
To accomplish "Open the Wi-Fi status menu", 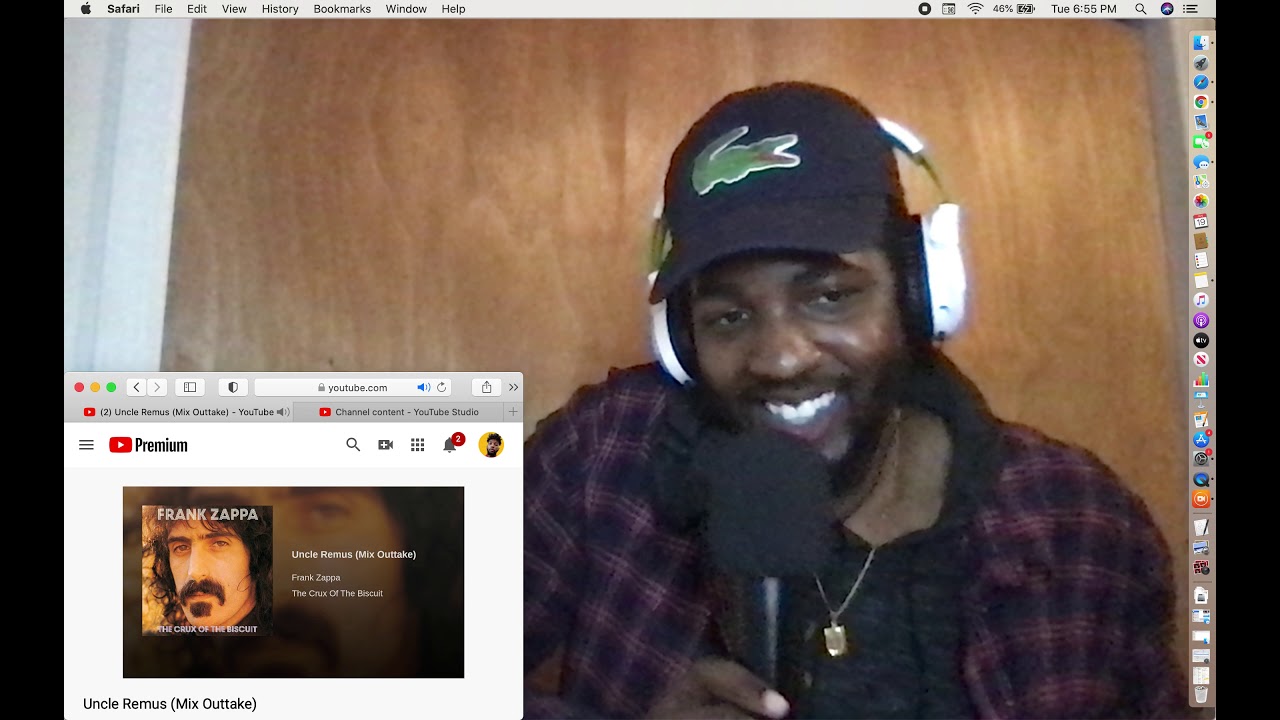I will tap(975, 9).
